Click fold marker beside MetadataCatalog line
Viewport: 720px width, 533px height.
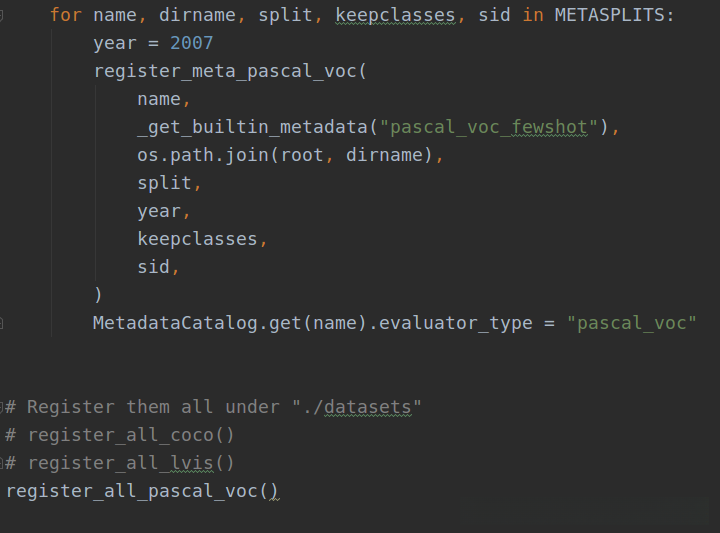3,322
